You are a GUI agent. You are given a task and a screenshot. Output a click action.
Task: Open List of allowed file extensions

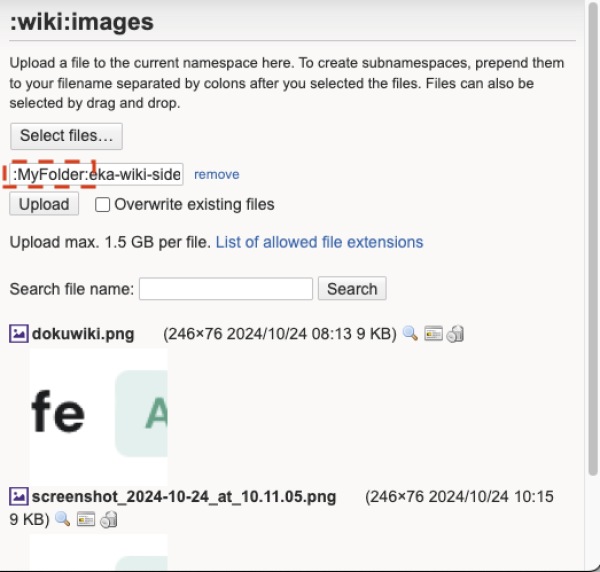click(x=319, y=242)
